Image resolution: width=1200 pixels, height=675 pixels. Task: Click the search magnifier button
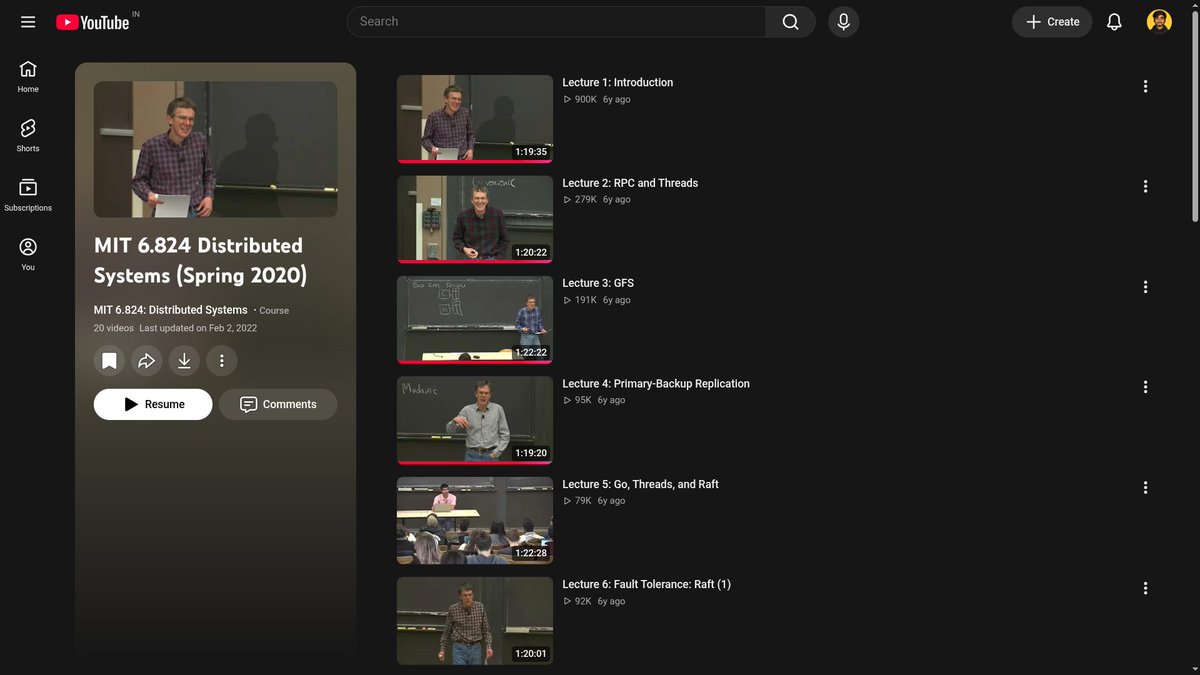(x=790, y=22)
